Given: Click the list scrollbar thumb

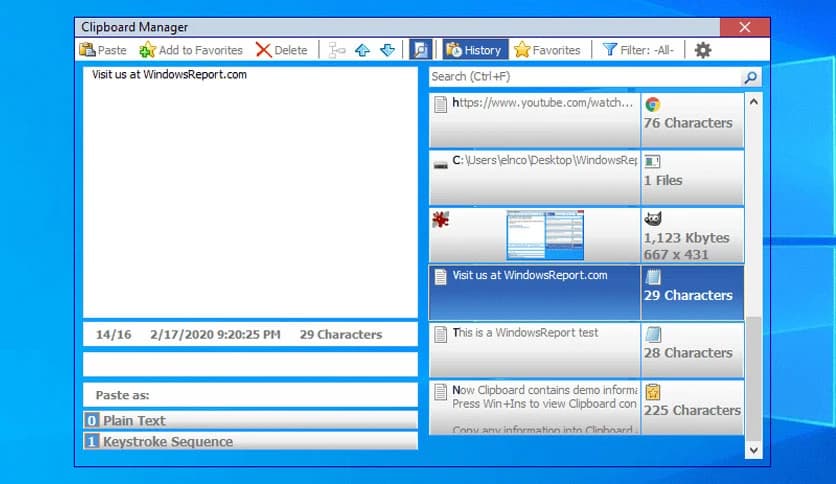Looking at the screenshot, I should tap(753, 379).
